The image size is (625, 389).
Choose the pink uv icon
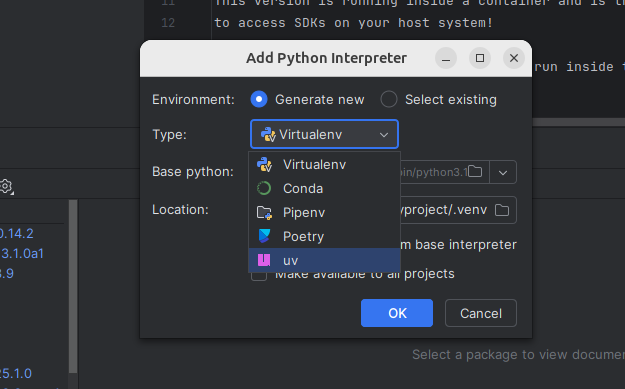click(x=264, y=260)
